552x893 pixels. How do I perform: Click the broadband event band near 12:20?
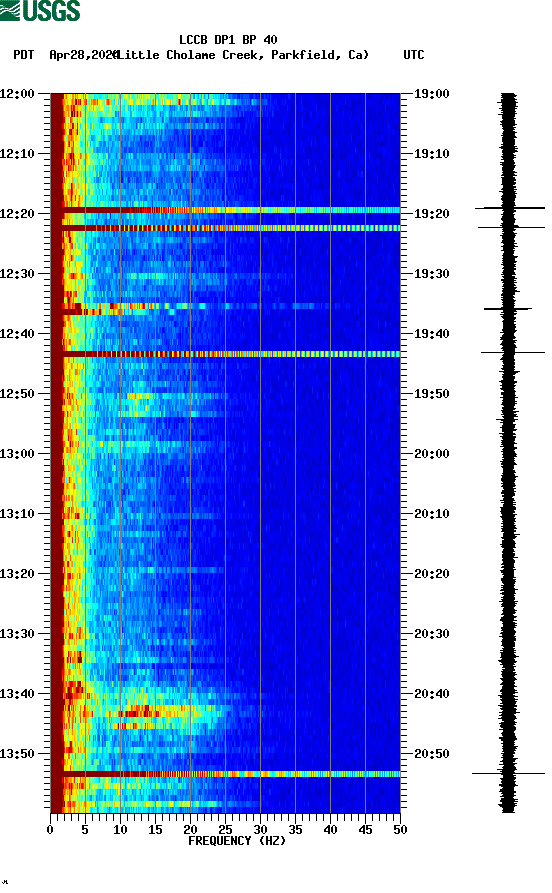click(x=226, y=210)
